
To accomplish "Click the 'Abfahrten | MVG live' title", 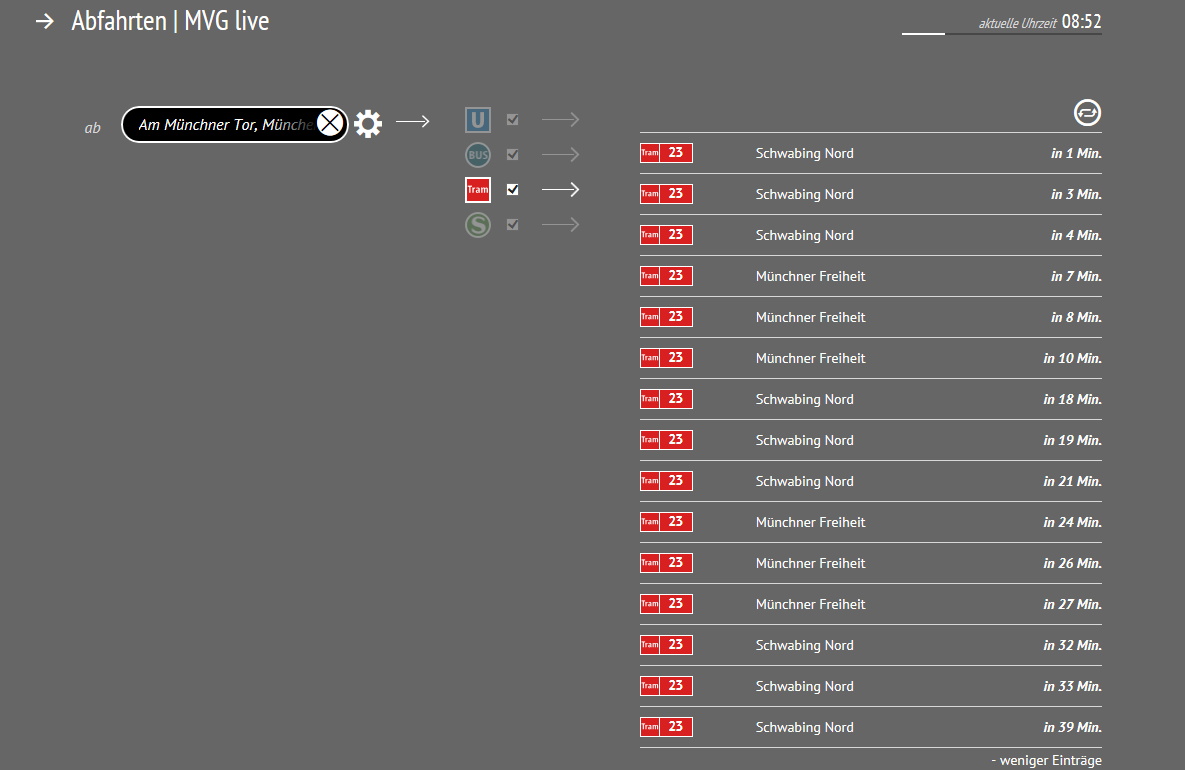I will click(x=170, y=21).
